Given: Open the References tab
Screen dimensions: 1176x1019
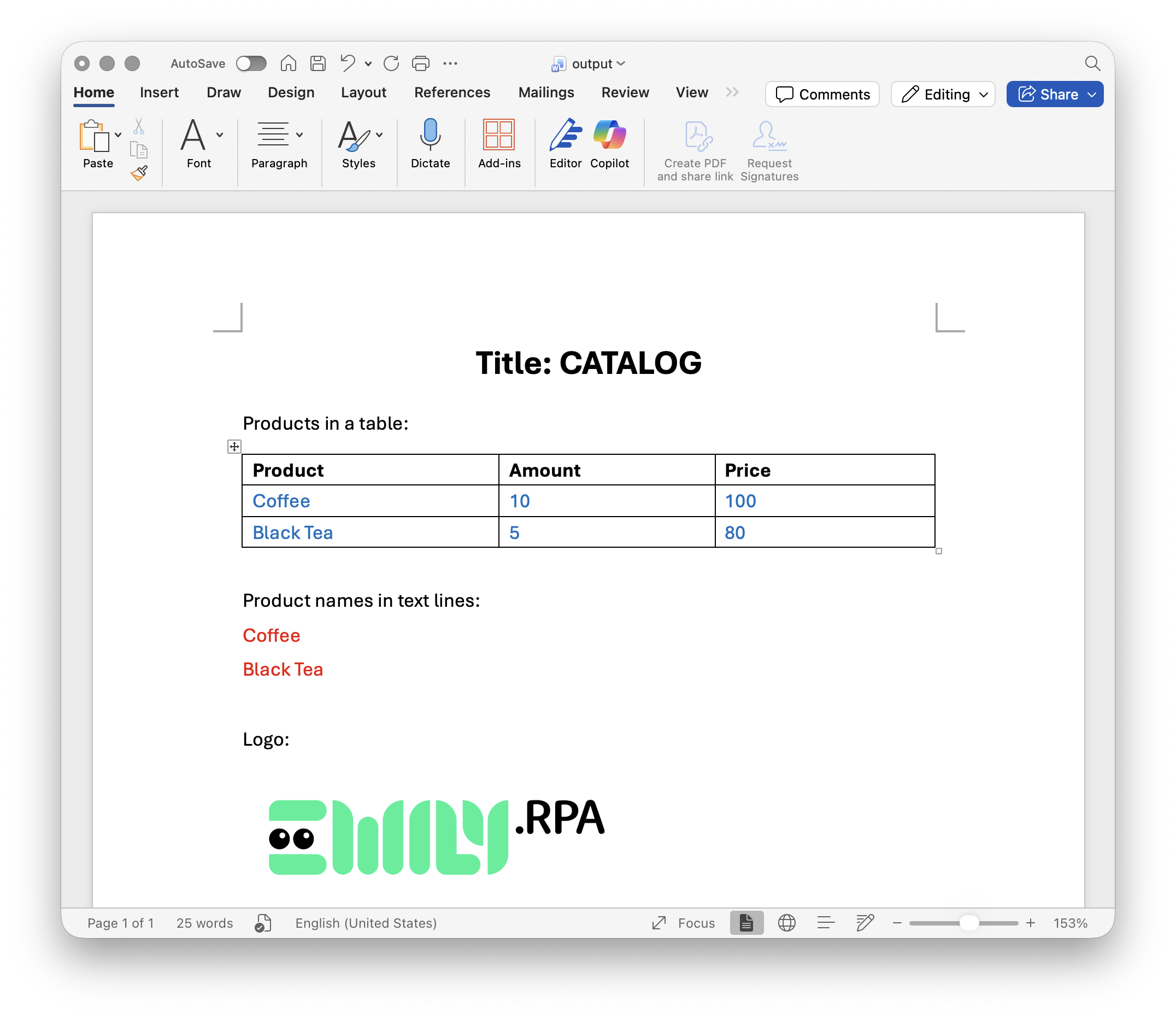Looking at the screenshot, I should click(x=452, y=93).
